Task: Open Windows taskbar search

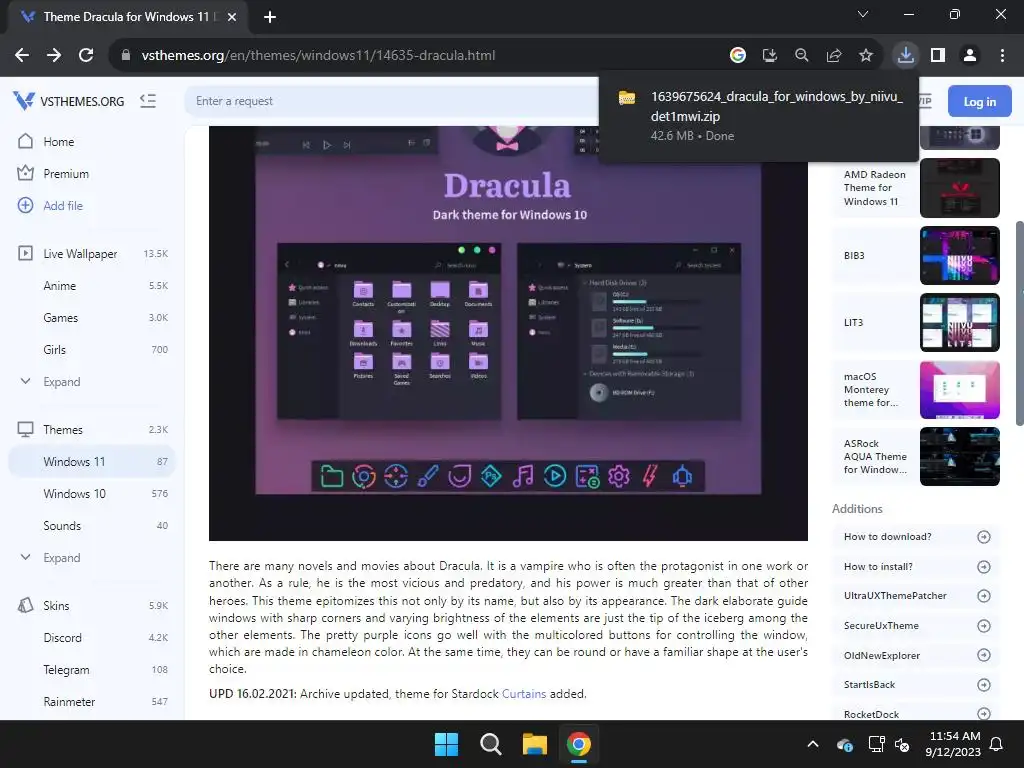Action: [x=490, y=744]
